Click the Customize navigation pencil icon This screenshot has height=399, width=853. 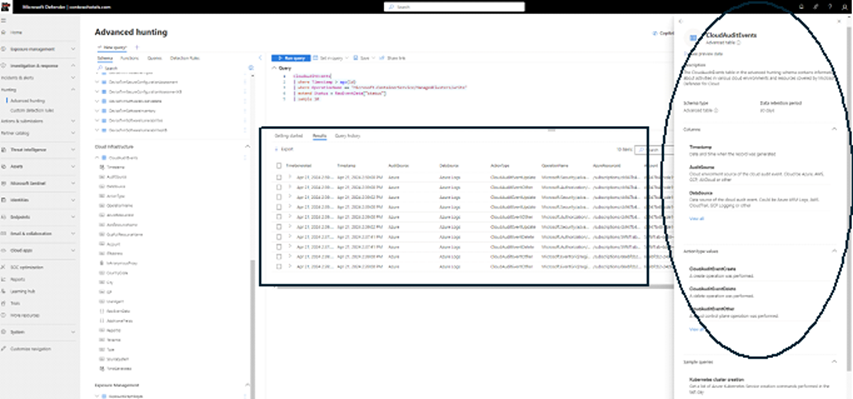4,349
